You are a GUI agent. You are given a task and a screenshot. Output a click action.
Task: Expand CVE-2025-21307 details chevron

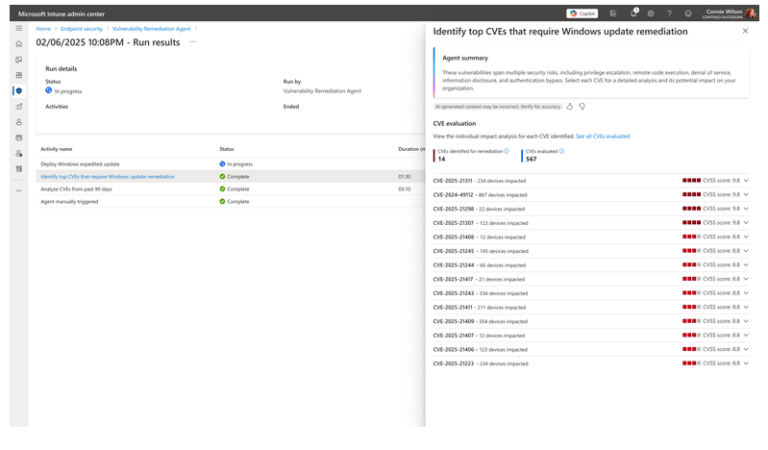746,223
